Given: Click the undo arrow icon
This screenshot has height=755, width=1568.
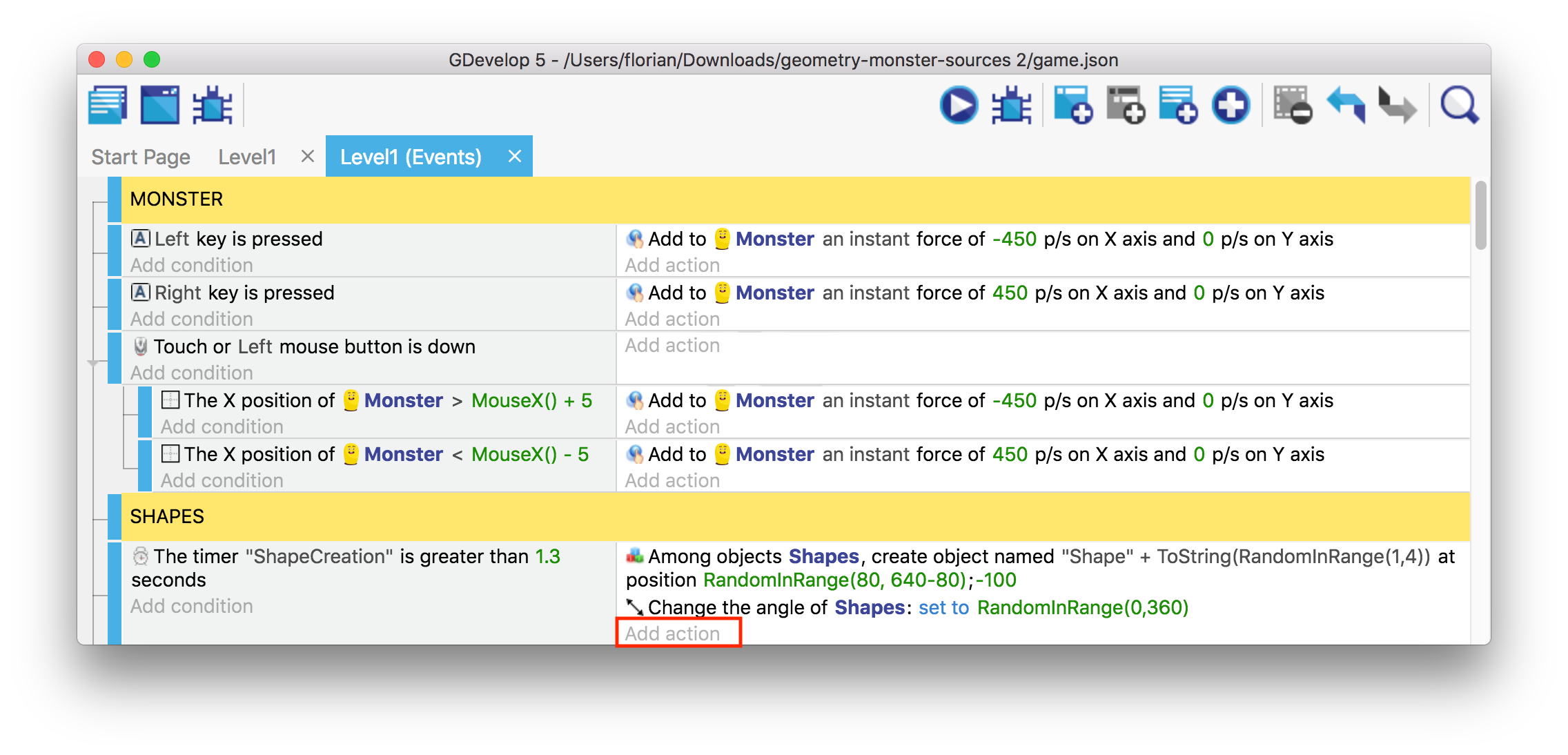Looking at the screenshot, I should [1345, 106].
